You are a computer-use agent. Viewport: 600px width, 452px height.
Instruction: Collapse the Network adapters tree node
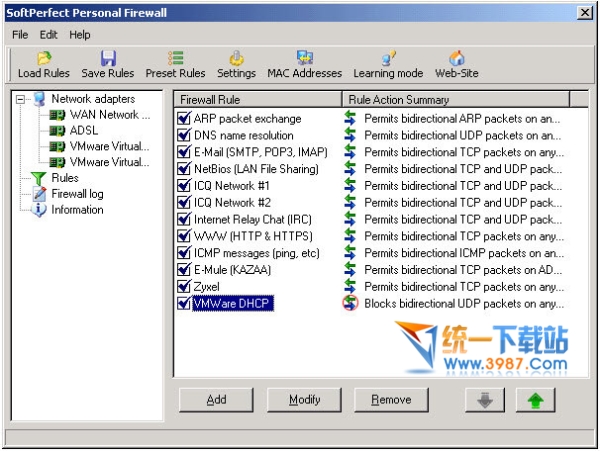pyautogui.click(x=20, y=100)
